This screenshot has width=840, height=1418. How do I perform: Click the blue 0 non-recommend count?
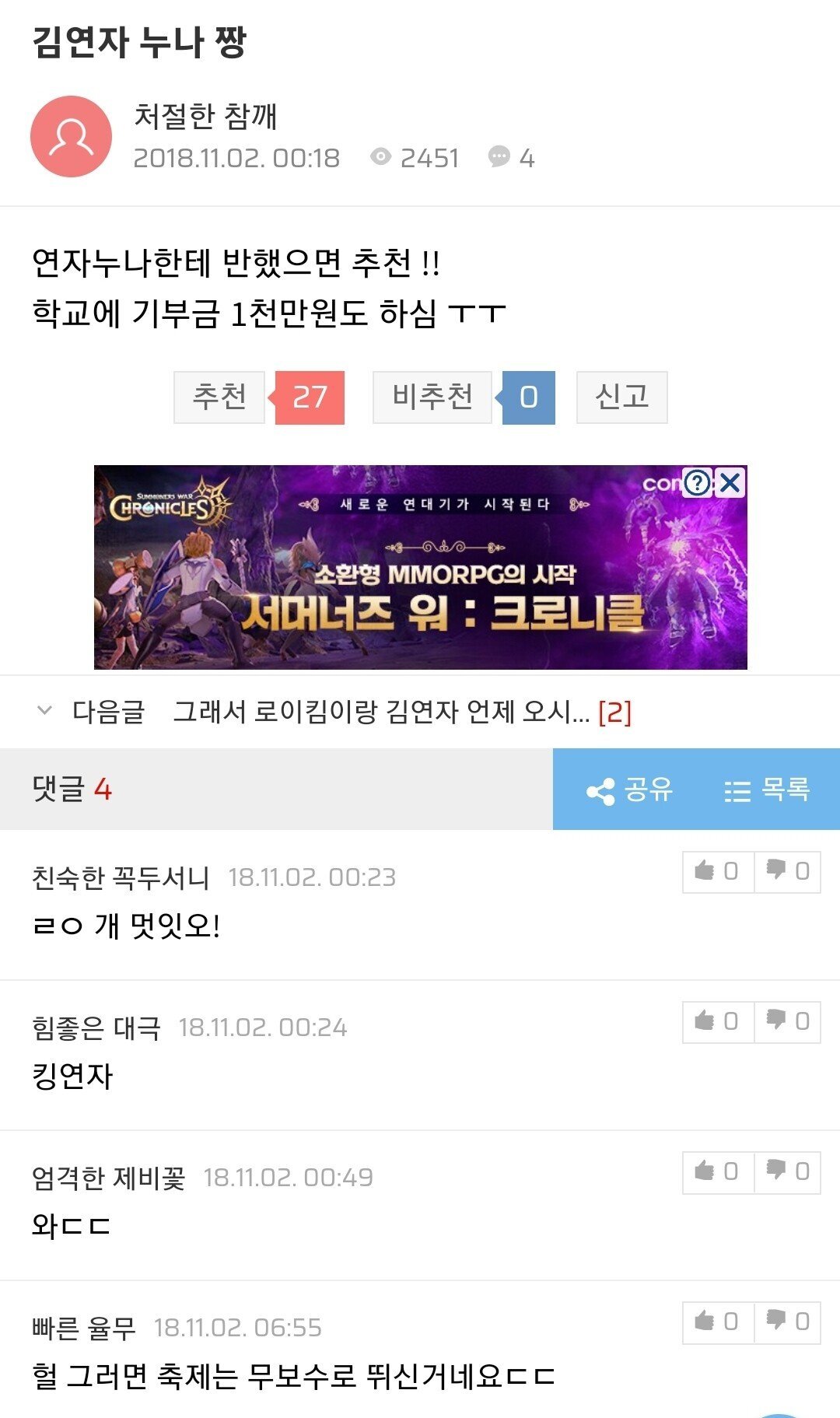(x=529, y=397)
